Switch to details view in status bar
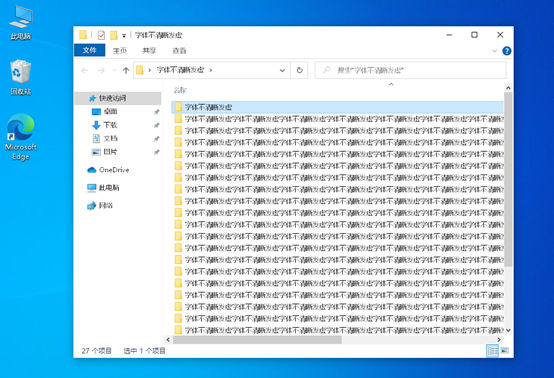 pyautogui.click(x=493, y=350)
